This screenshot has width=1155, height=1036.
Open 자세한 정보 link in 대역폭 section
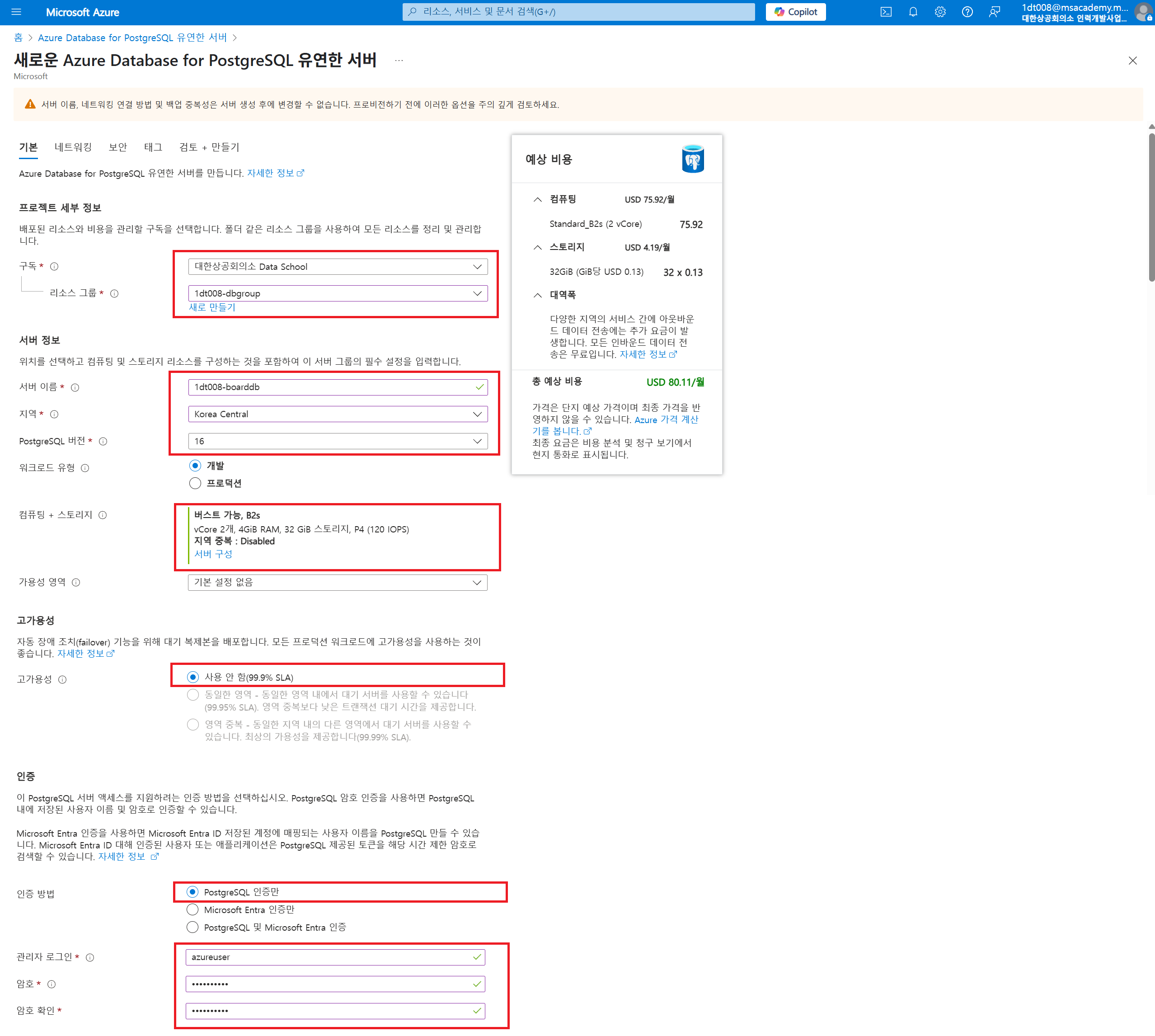tap(648, 354)
